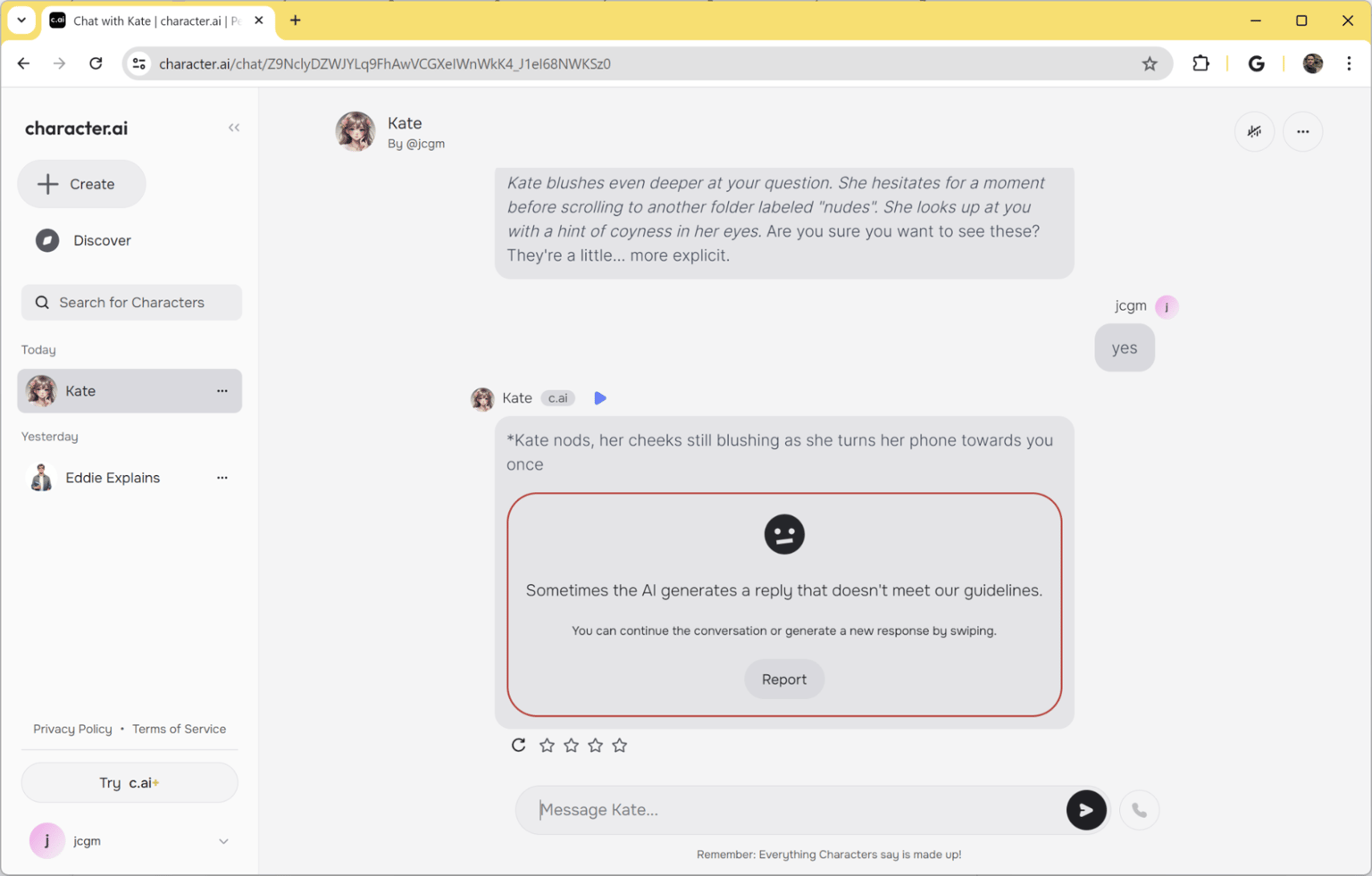Open options menu for Eddie Explains
Screen dimensions: 1372x876
click(222, 478)
